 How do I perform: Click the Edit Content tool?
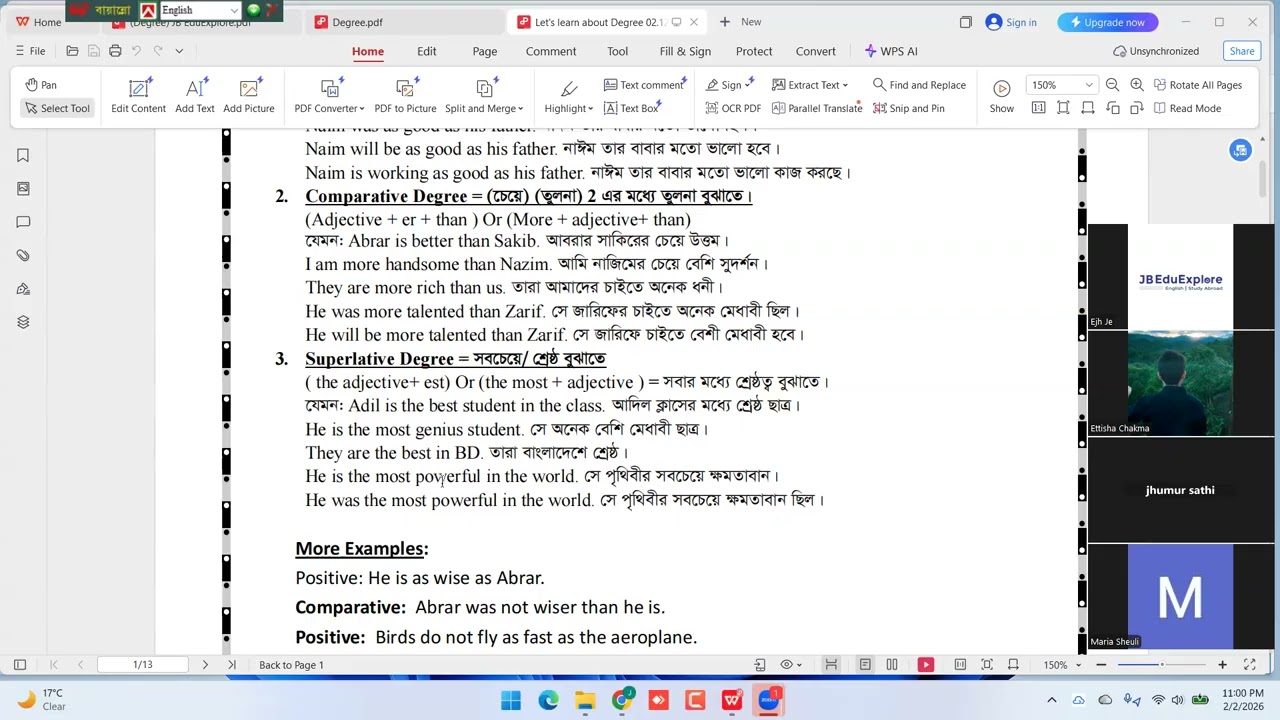(139, 96)
